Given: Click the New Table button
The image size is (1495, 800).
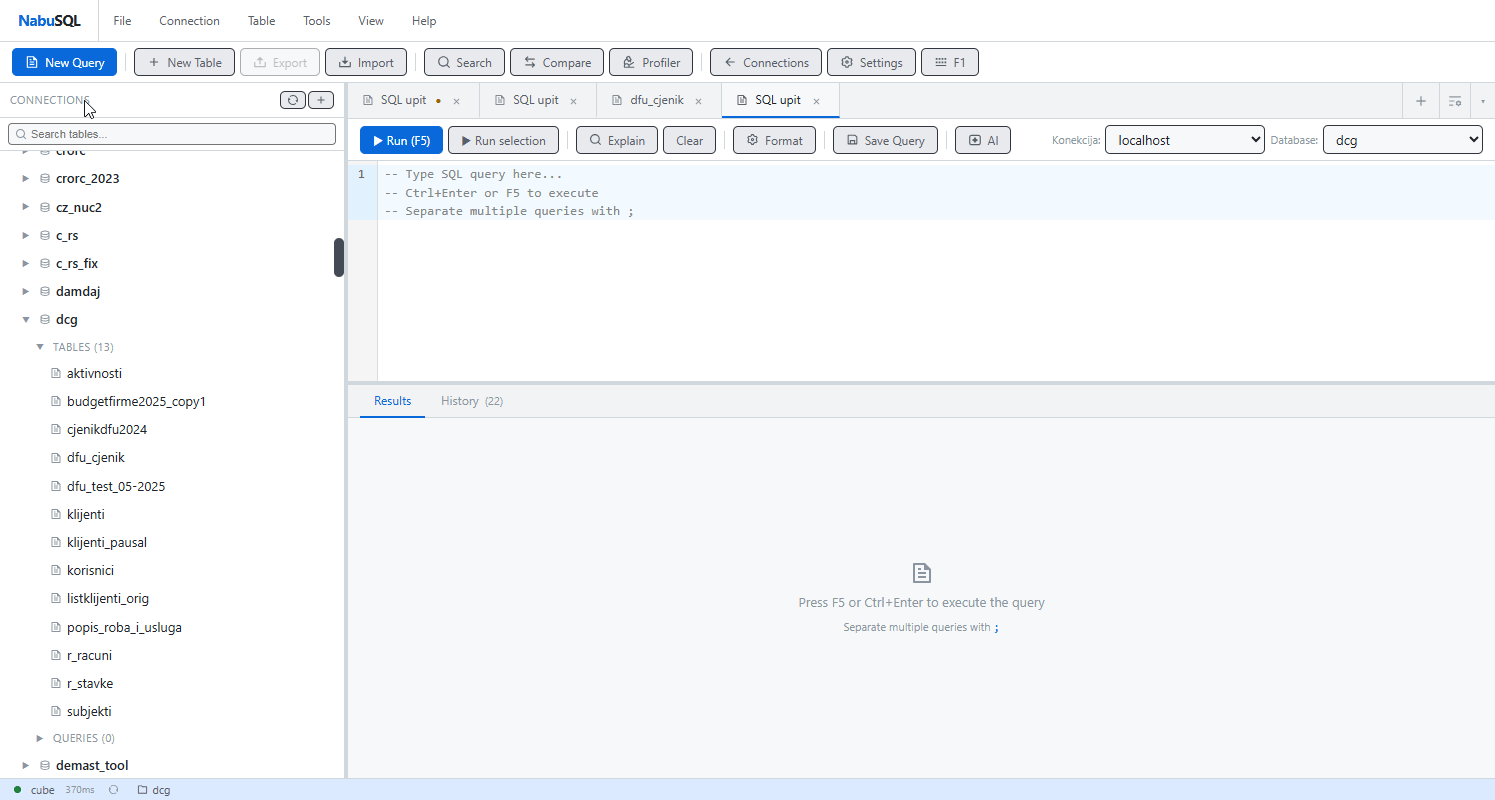Looking at the screenshot, I should pos(185,62).
